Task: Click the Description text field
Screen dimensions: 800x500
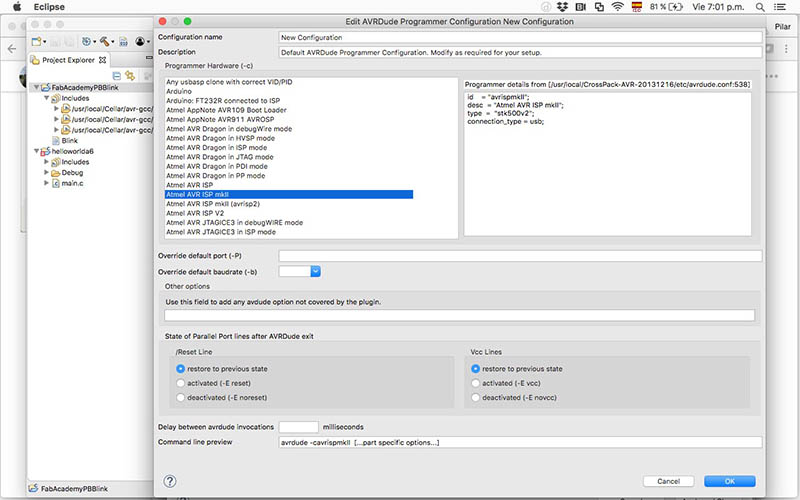Action: (520, 52)
